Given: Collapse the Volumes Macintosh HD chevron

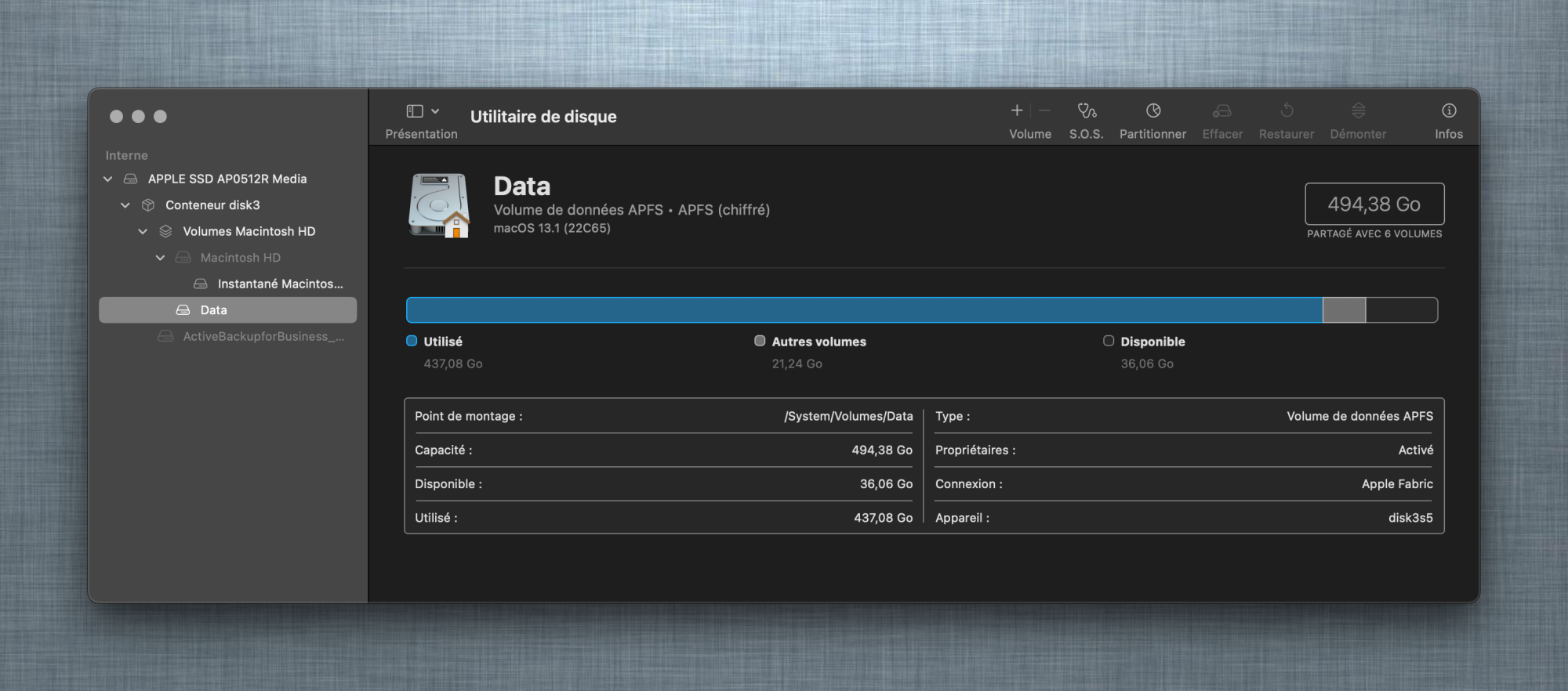Looking at the screenshot, I should (143, 231).
